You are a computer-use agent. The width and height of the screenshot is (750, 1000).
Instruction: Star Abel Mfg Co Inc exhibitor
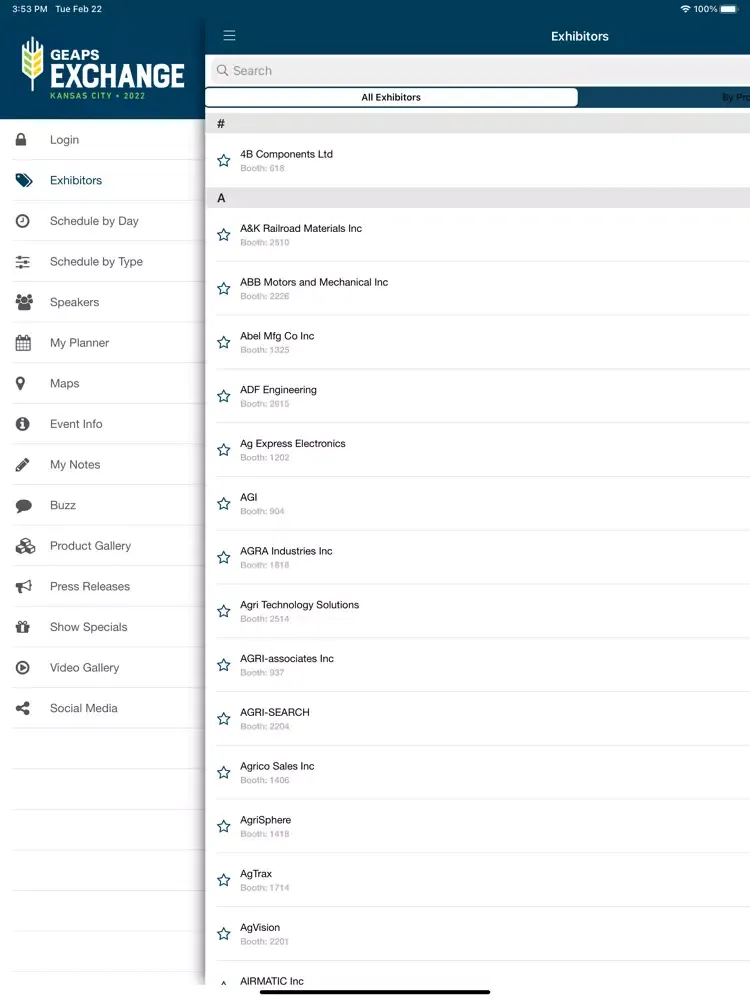[223, 342]
